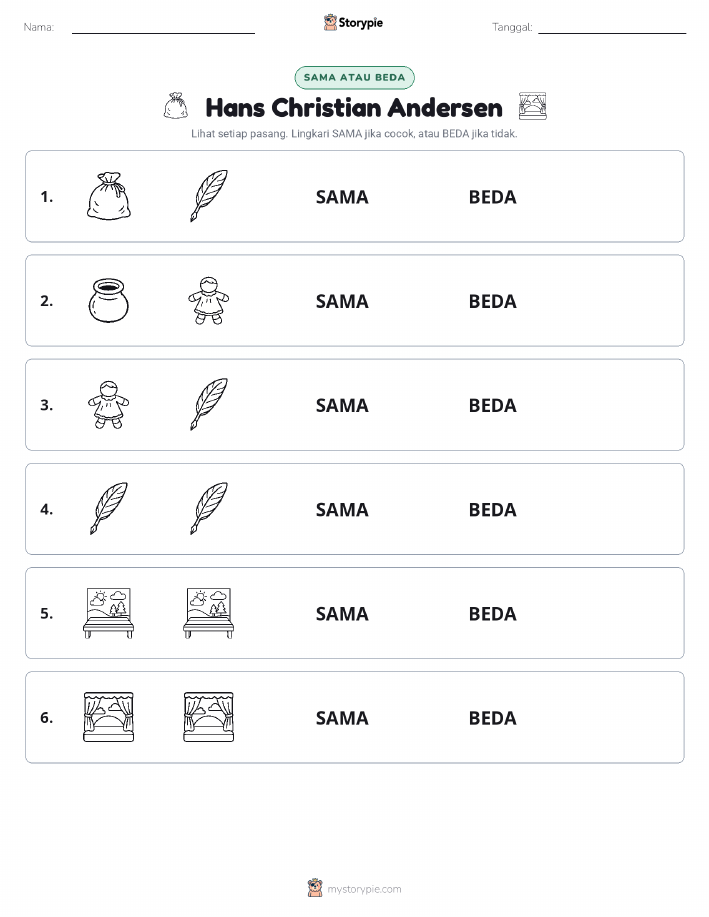Open the mystorypie.com footer link
The image size is (709, 917).
pyautogui.click(x=364, y=889)
